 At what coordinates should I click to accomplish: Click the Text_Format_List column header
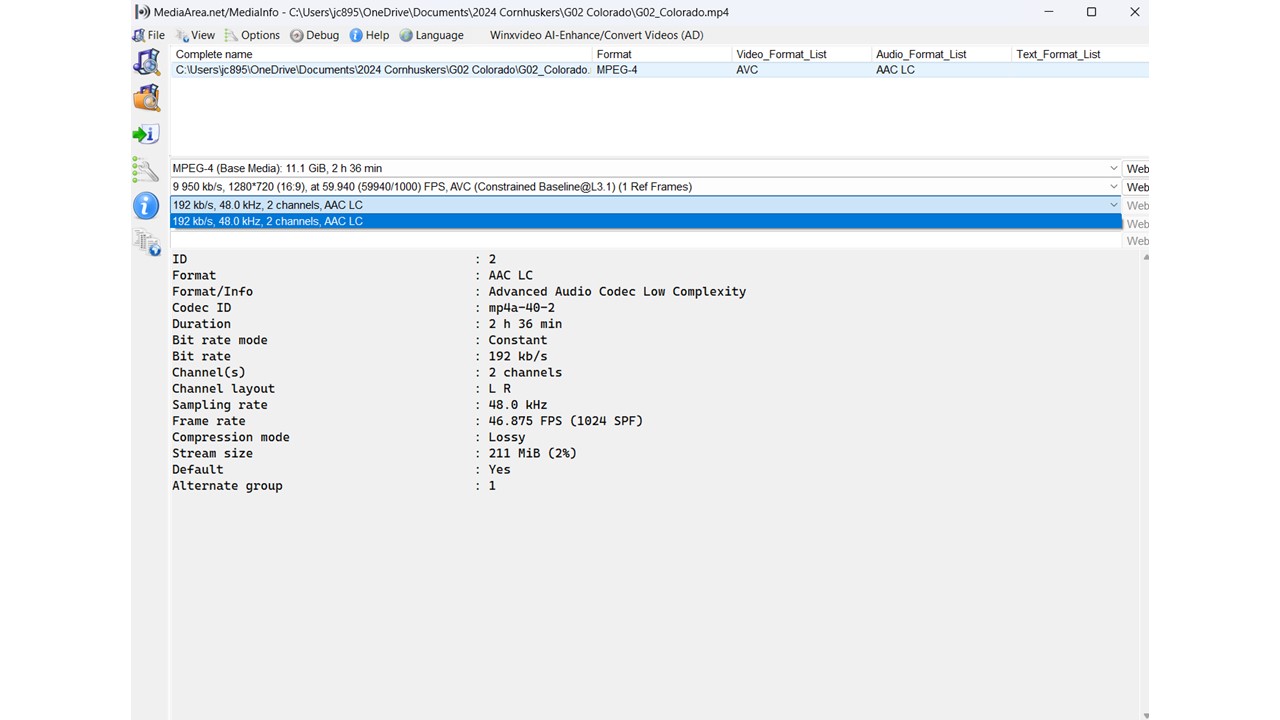click(x=1080, y=54)
